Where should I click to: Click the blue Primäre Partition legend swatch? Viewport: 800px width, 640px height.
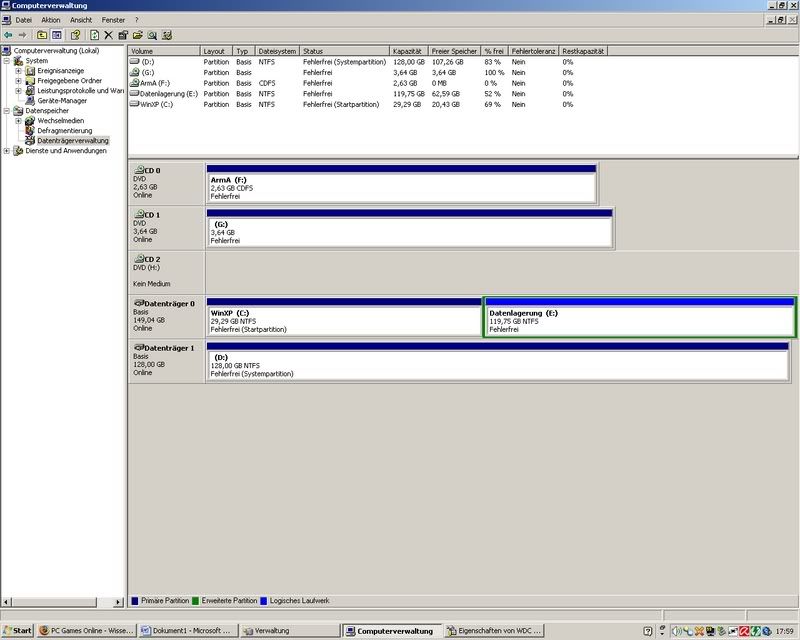(x=135, y=601)
